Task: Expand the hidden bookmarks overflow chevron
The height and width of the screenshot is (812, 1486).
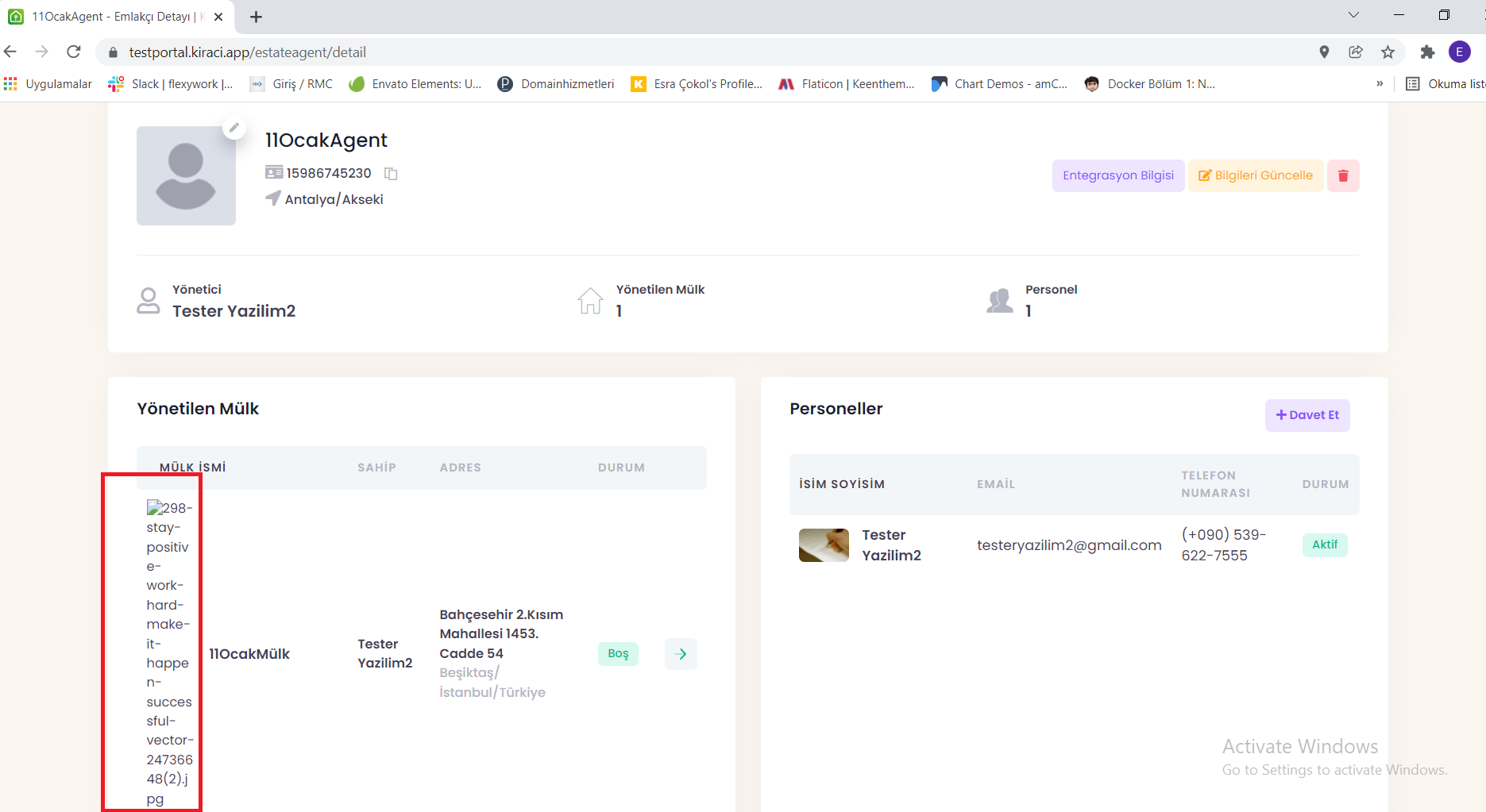Action: [x=1380, y=84]
